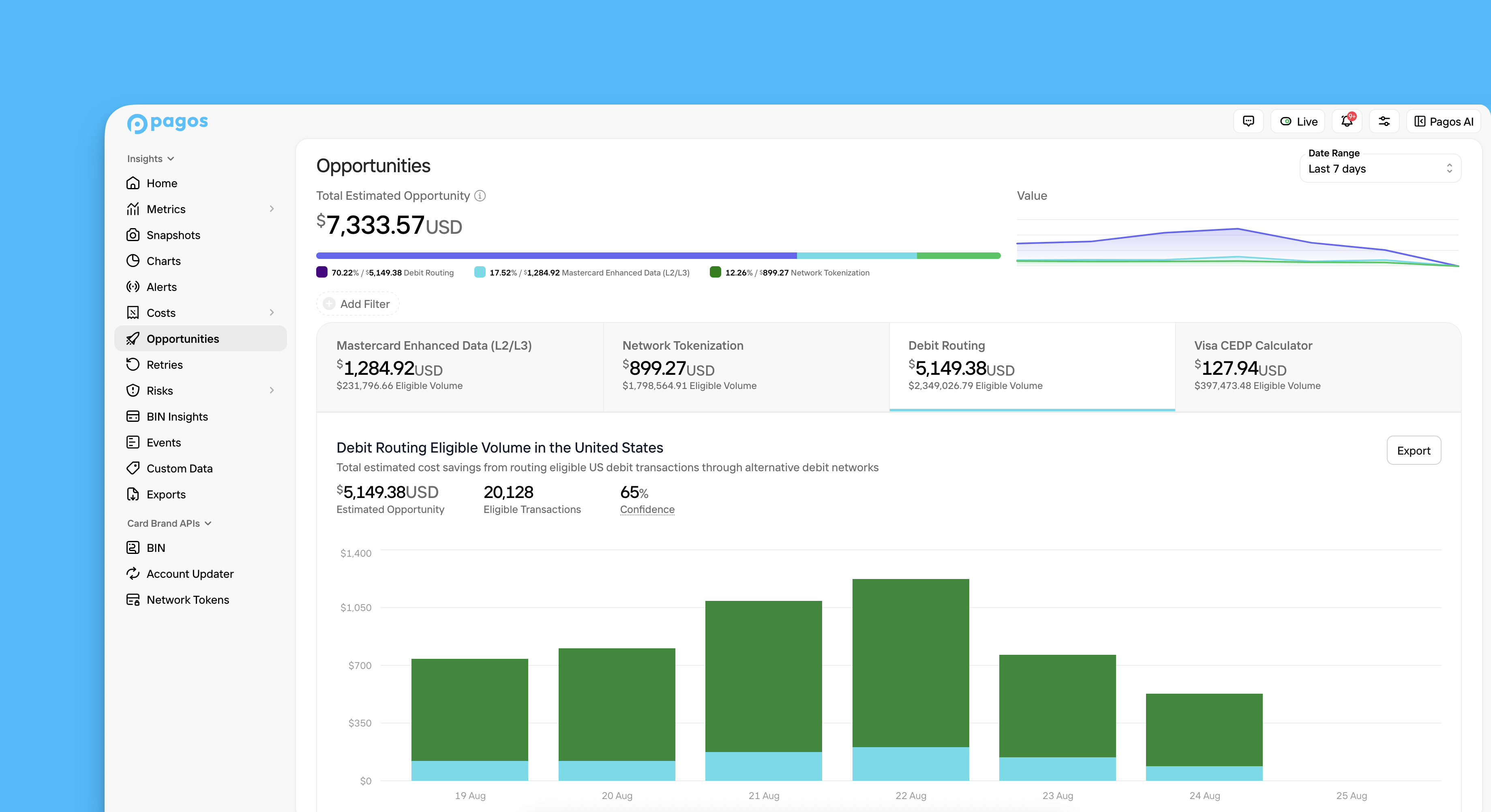Click the Risks shield icon
Screen dimensions: 1491x812
click(x=133, y=390)
